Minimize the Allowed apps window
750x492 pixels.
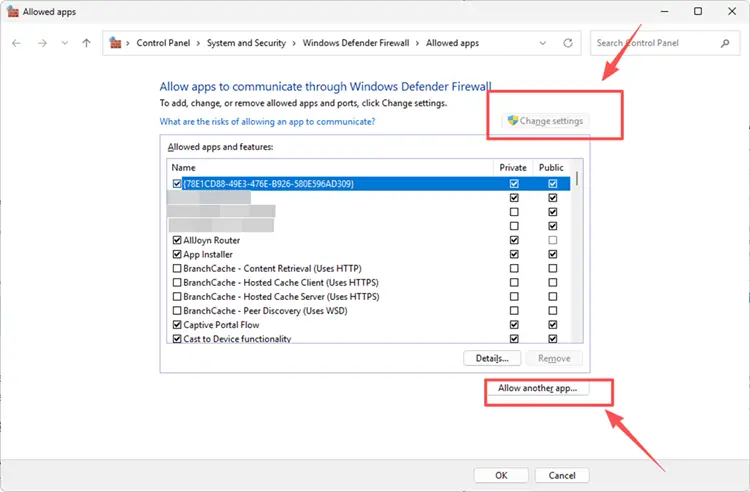[x=664, y=11]
